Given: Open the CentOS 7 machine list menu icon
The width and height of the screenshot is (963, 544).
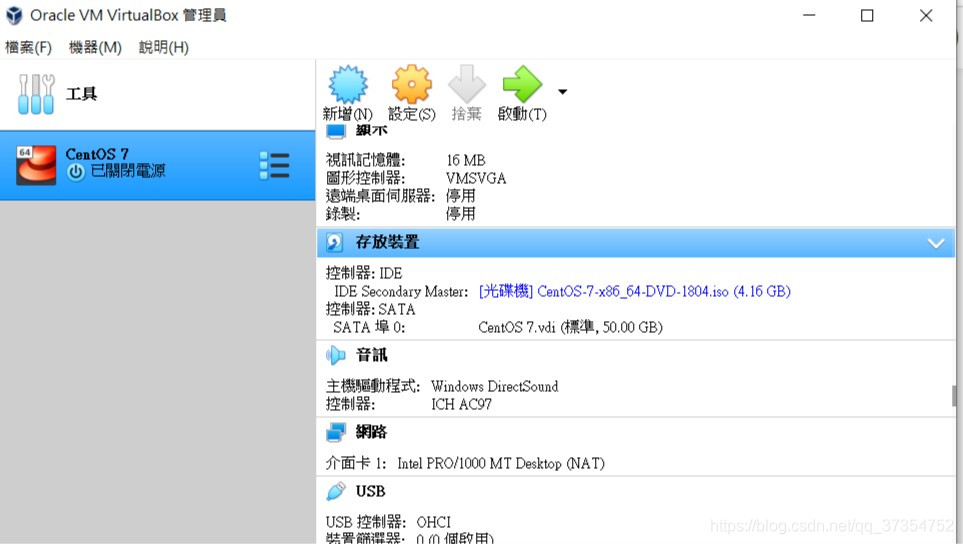Looking at the screenshot, I should [274, 166].
